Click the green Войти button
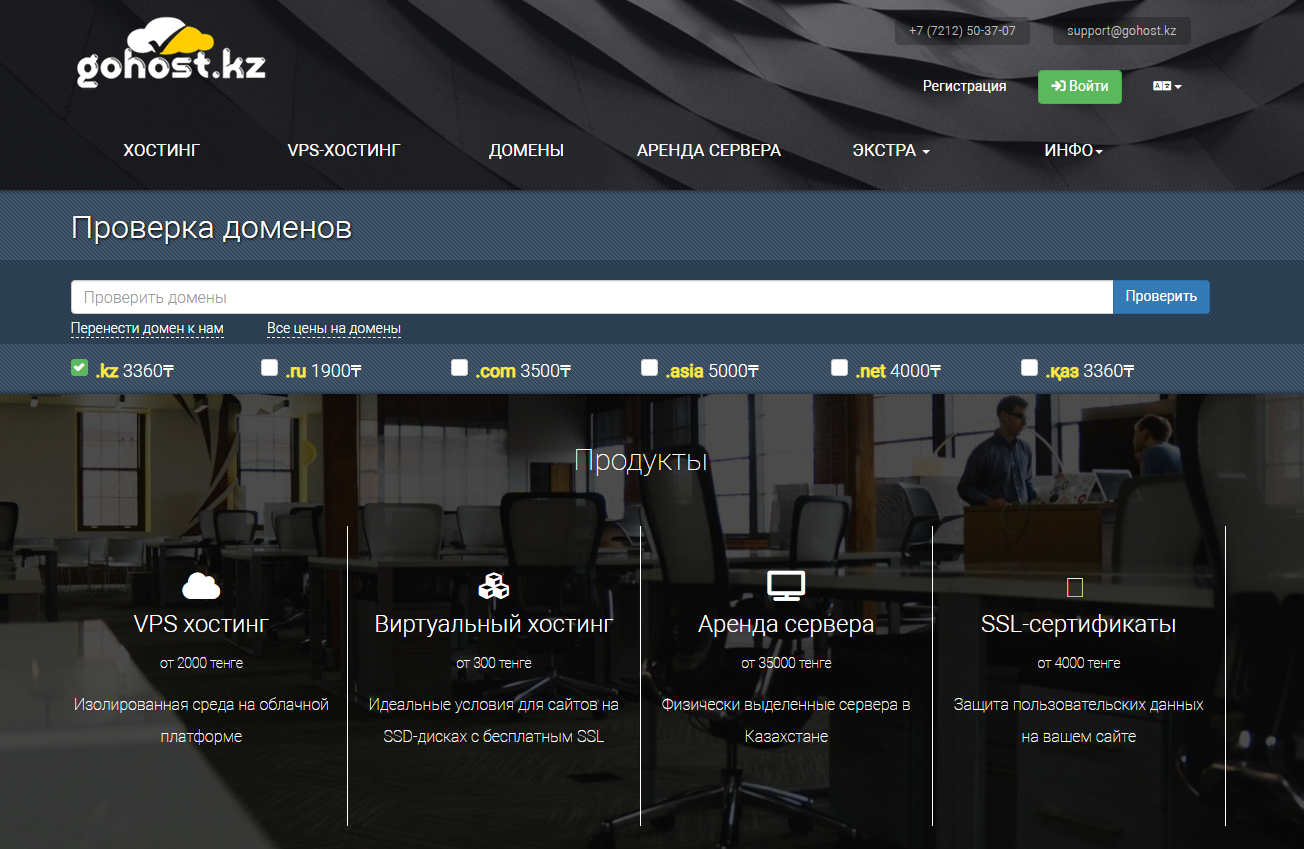Screen dimensions: 1304x849 (1080, 87)
